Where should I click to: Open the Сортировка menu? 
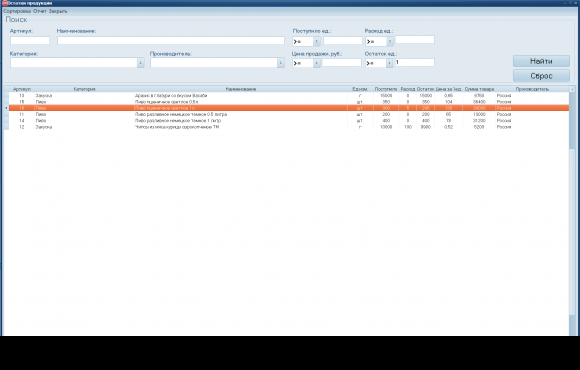pos(17,11)
